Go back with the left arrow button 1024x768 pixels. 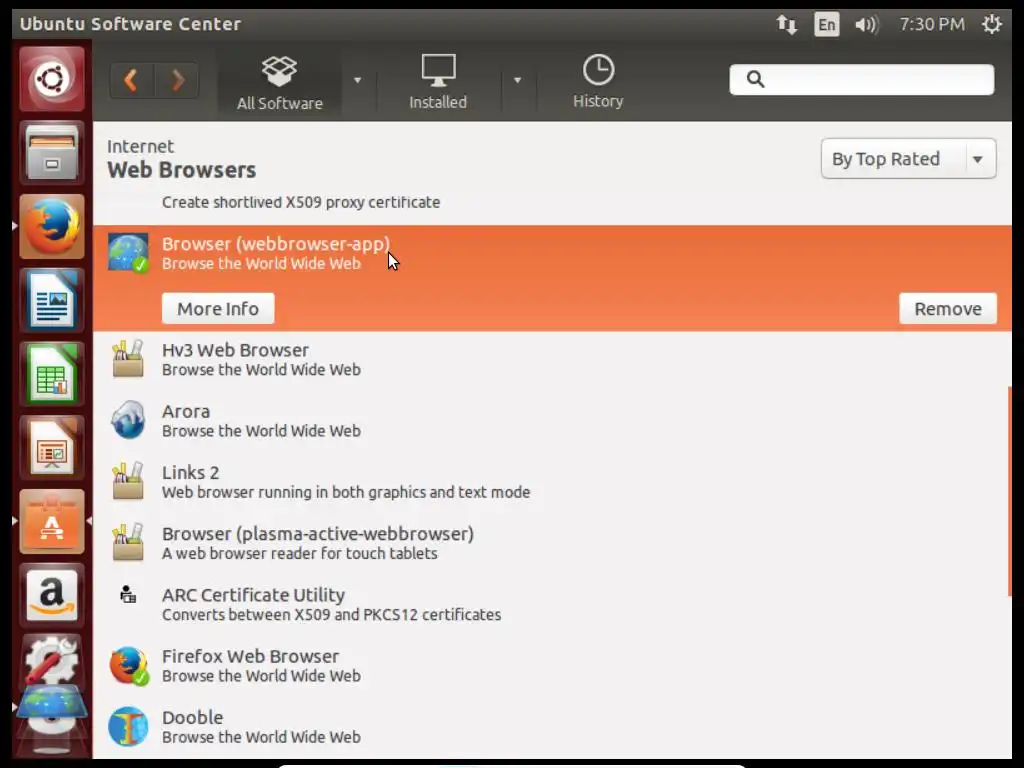click(131, 80)
